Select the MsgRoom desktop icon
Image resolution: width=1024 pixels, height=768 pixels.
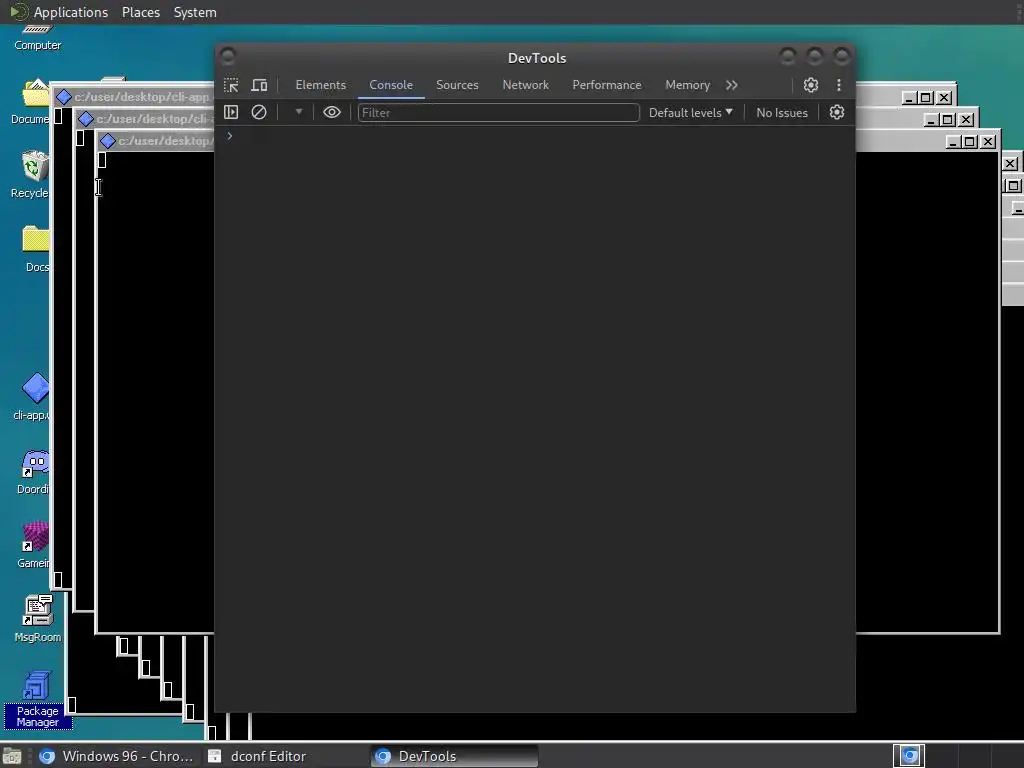pos(37,618)
